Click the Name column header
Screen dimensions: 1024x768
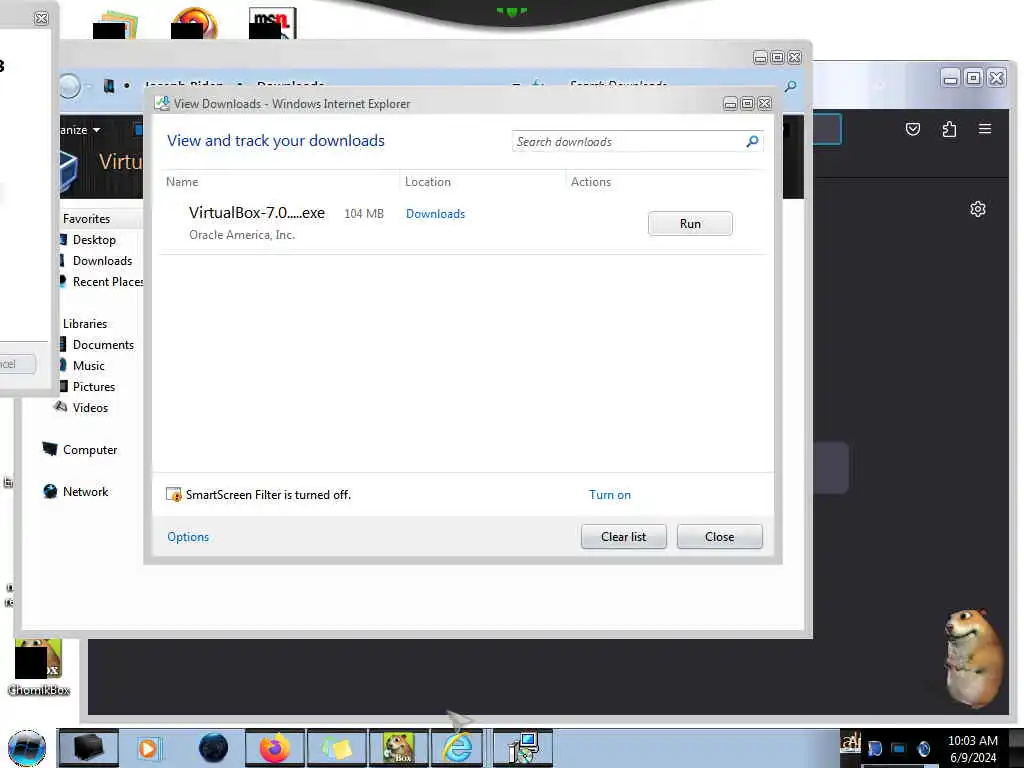coord(182,182)
